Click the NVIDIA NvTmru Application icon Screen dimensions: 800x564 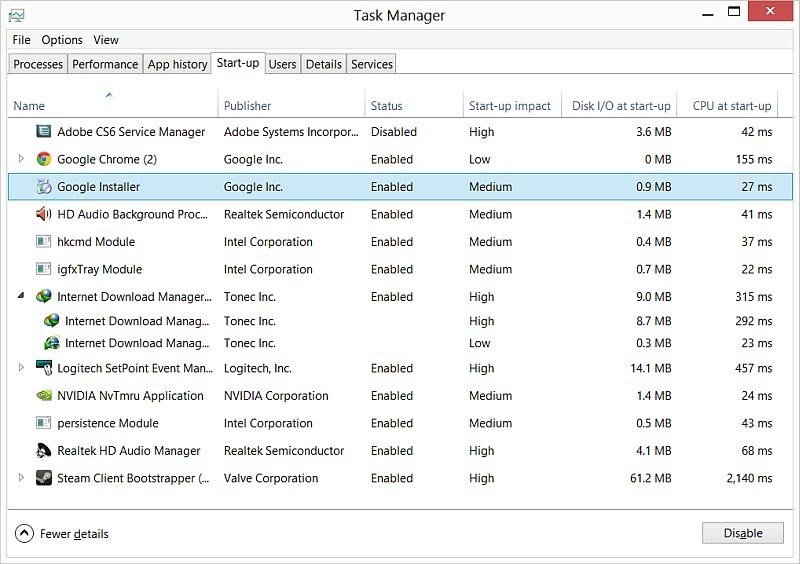[44, 396]
